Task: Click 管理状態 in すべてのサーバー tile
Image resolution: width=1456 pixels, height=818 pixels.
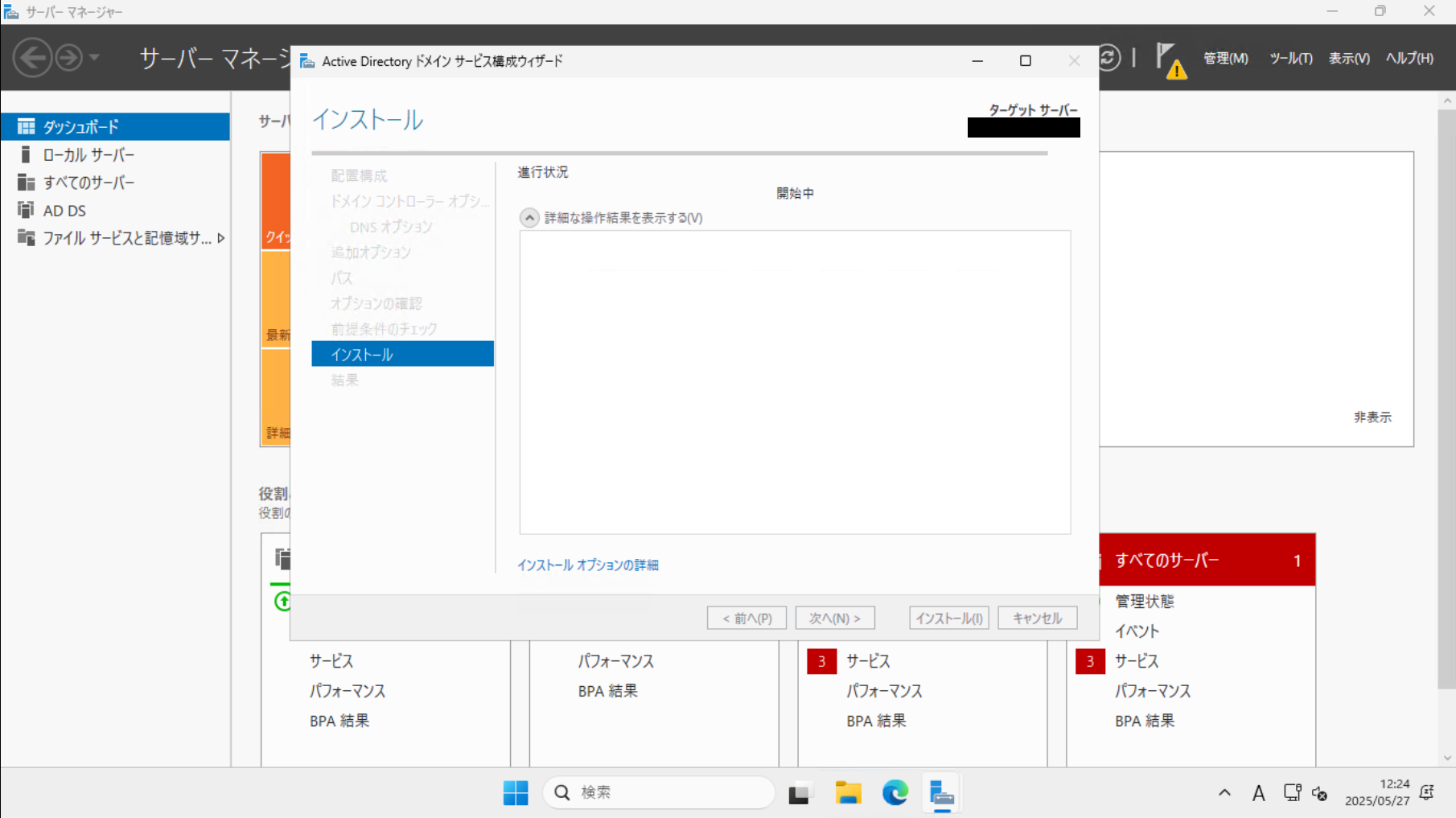Action: [x=1145, y=601]
